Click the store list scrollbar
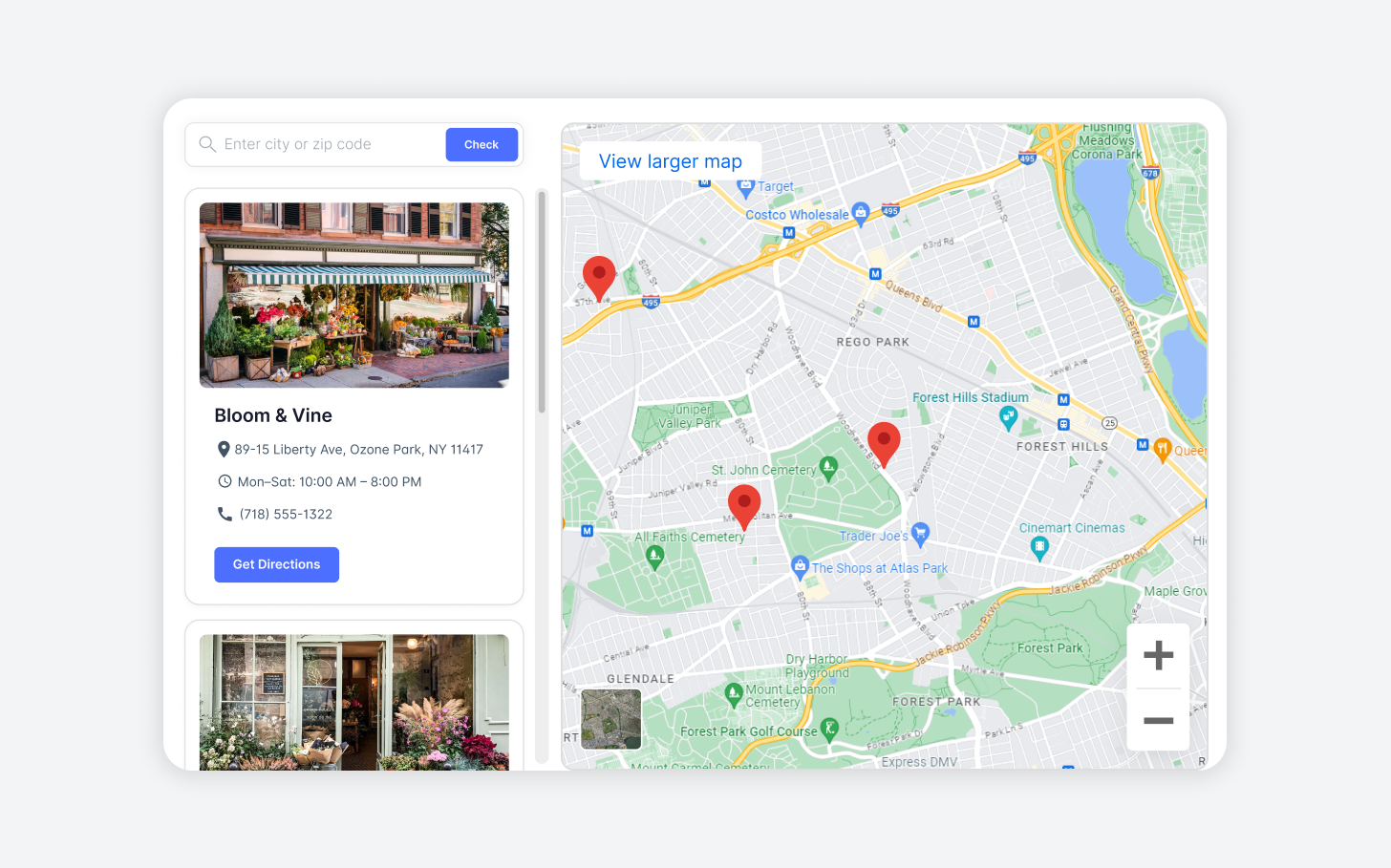Viewport: 1391px width, 868px height. [542, 302]
